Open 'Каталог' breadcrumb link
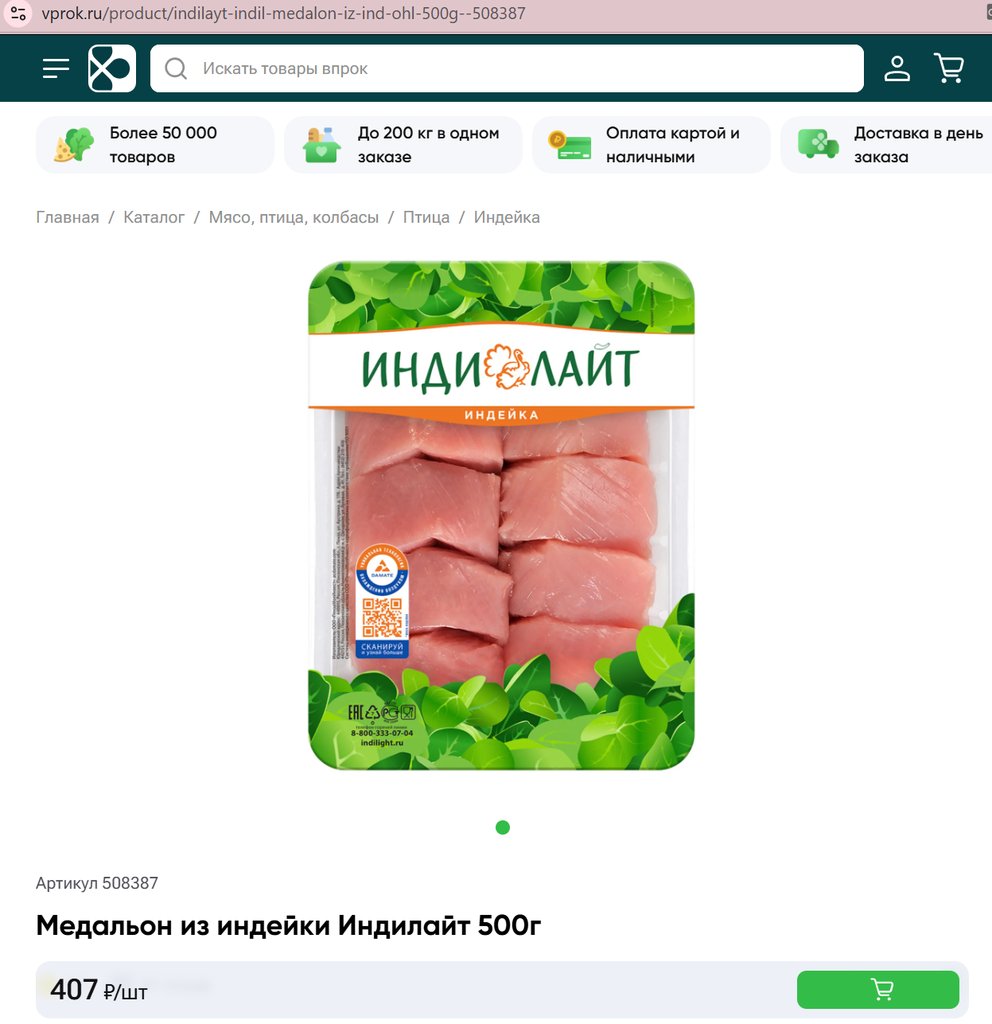Image resolution: width=992 pixels, height=1024 pixels. [154, 217]
